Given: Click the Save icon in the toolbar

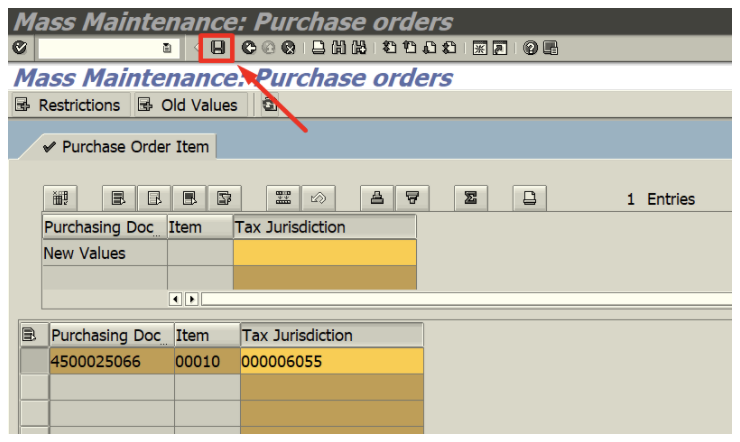Looking at the screenshot, I should (x=217, y=47).
